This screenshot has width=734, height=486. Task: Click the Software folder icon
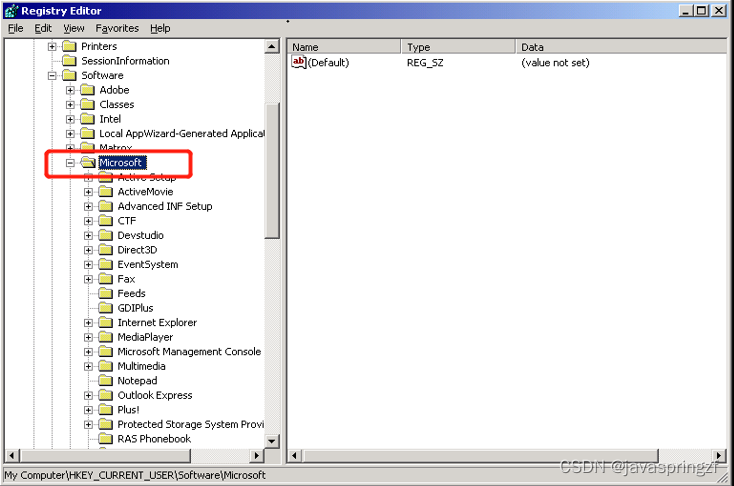pyautogui.click(x=69, y=75)
